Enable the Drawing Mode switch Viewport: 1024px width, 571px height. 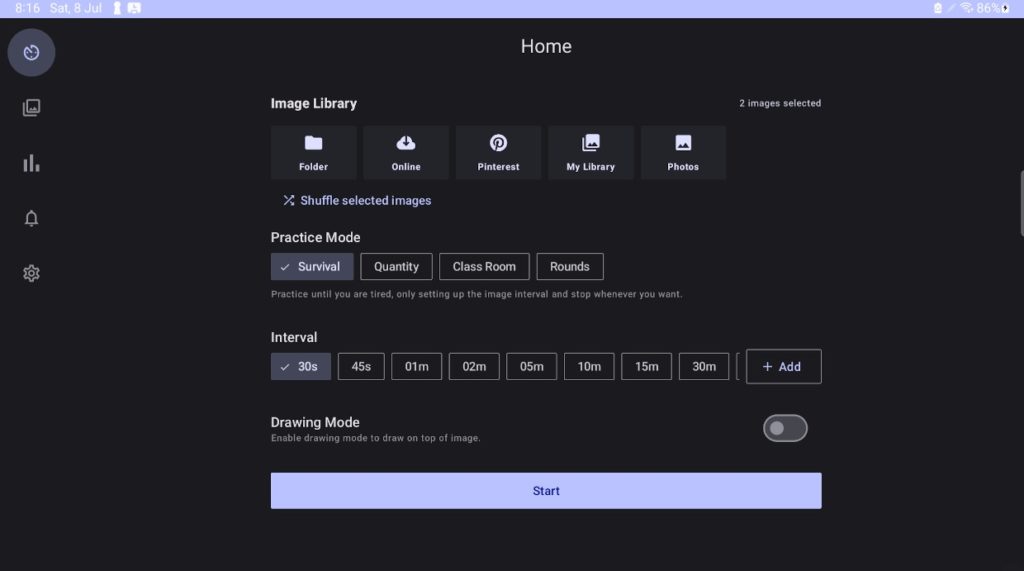pos(785,429)
